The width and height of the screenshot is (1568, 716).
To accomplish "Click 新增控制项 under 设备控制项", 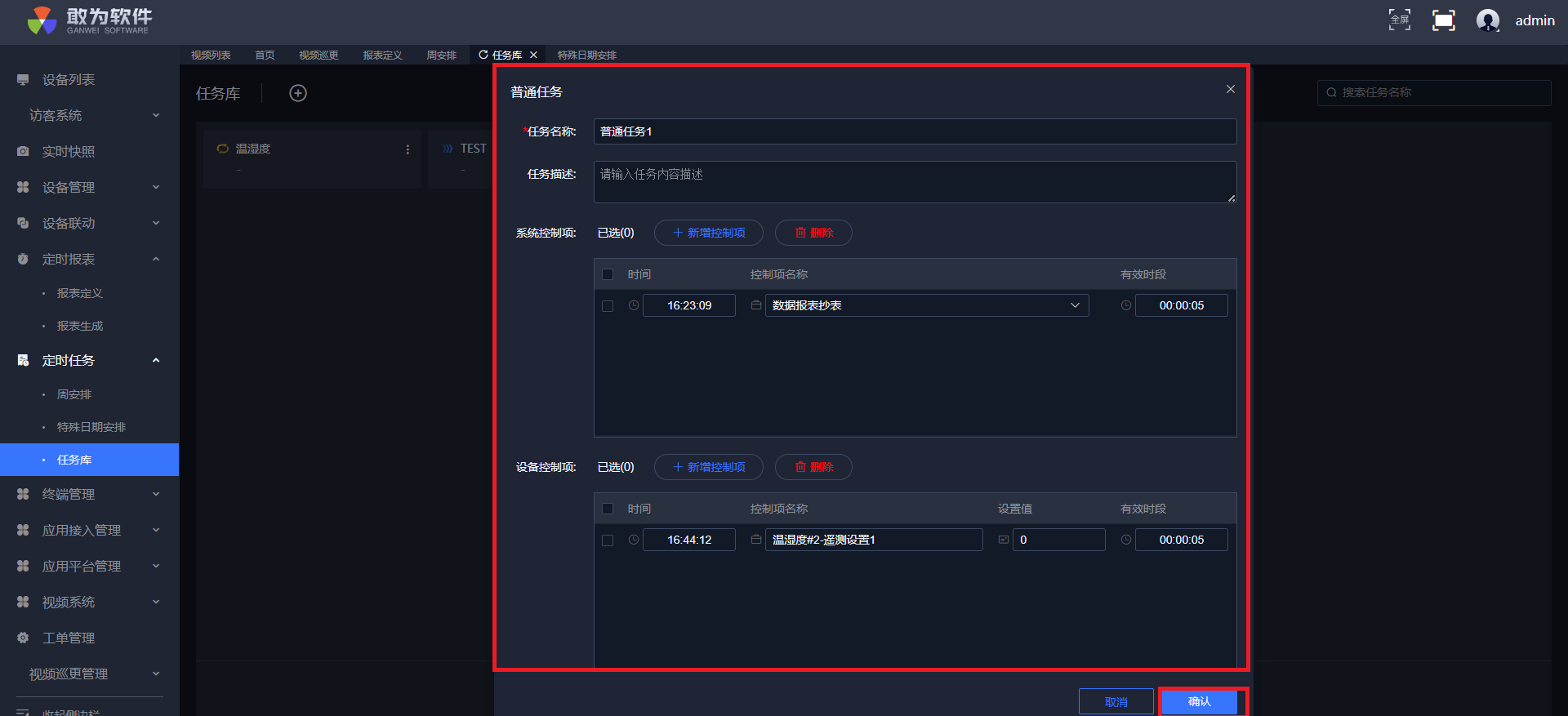I will tap(708, 467).
